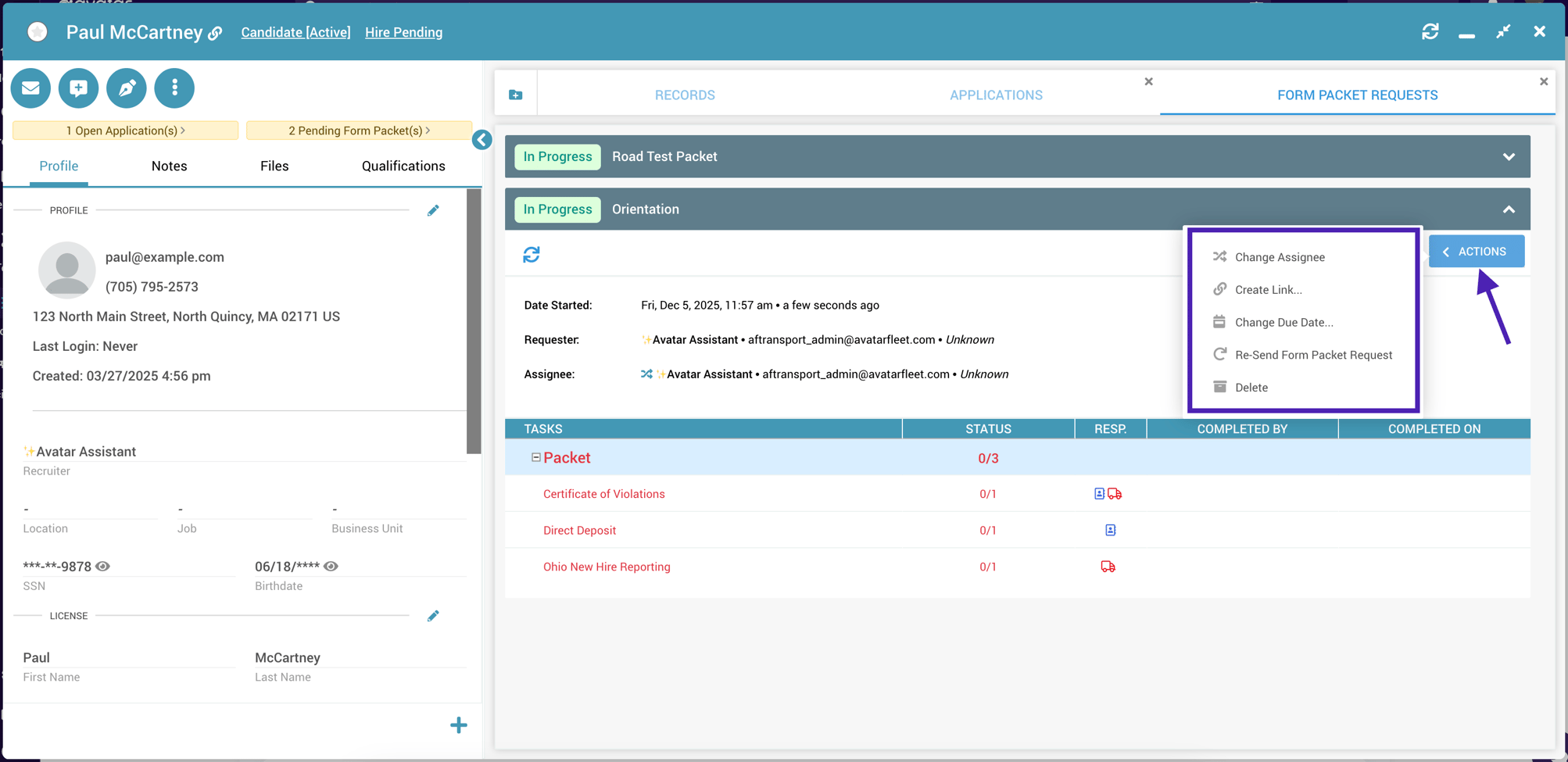
Task: Collapse the Packet task group
Action: pyautogui.click(x=536, y=457)
